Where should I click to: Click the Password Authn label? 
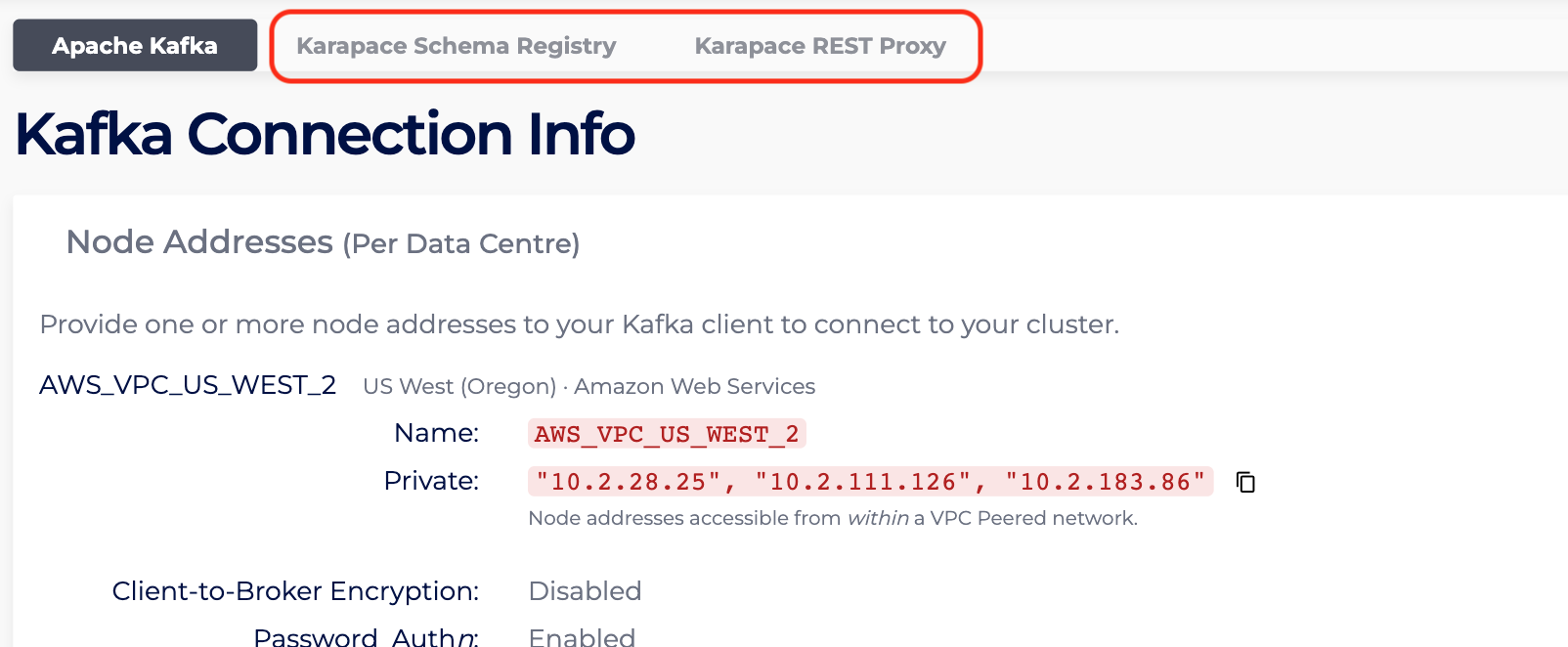(x=366, y=636)
